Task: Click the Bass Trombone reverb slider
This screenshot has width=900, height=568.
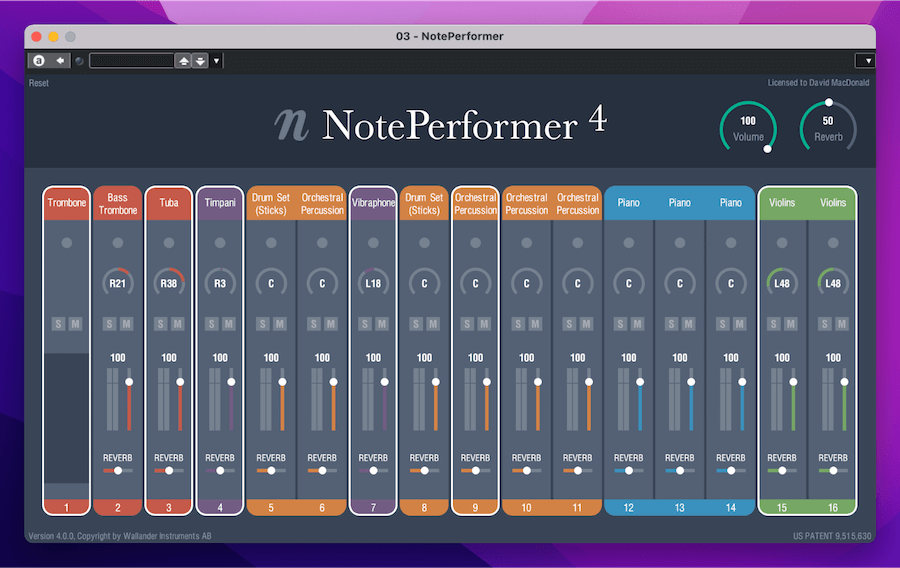Action: point(118,470)
